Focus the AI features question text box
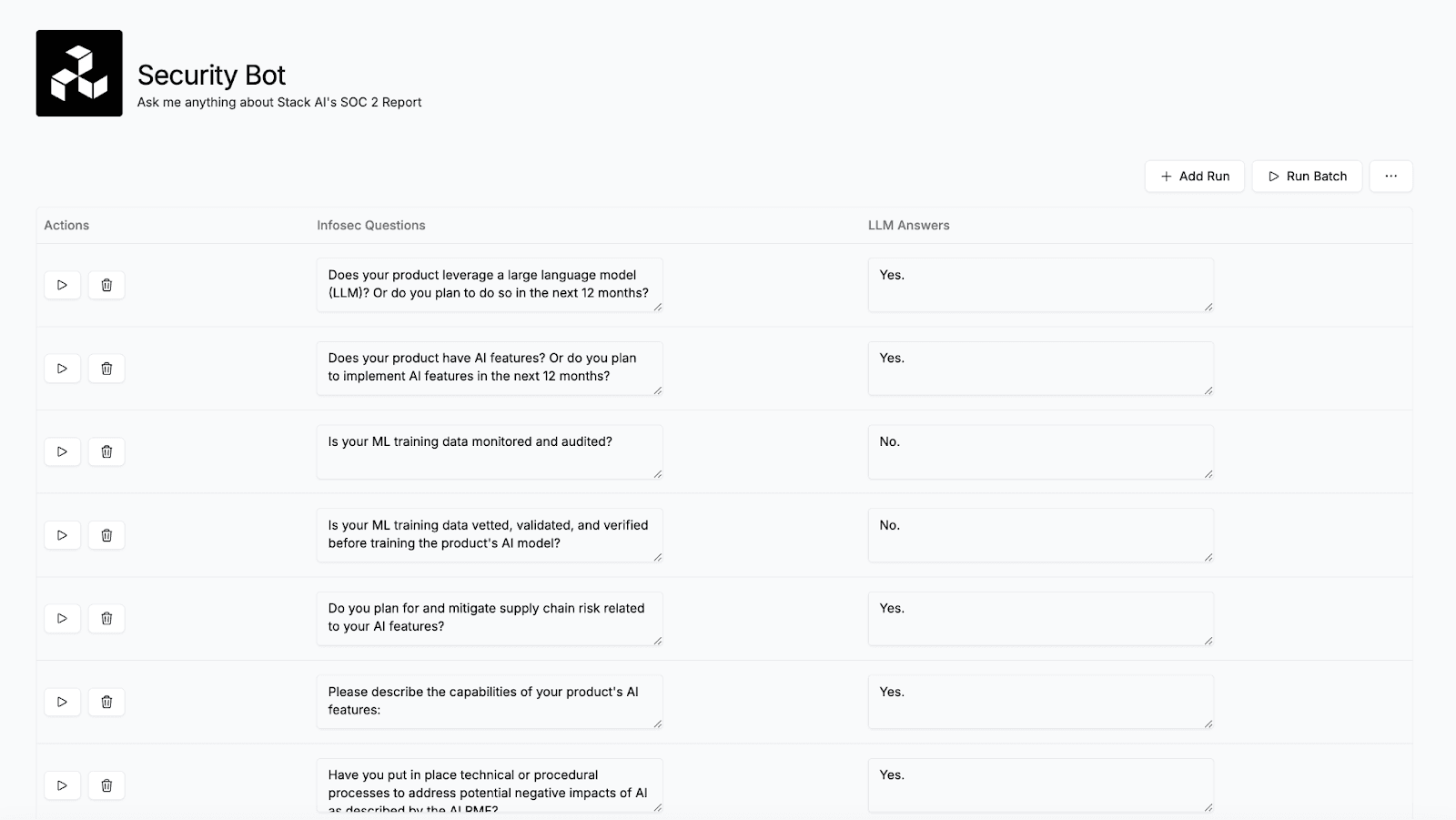 (x=490, y=369)
